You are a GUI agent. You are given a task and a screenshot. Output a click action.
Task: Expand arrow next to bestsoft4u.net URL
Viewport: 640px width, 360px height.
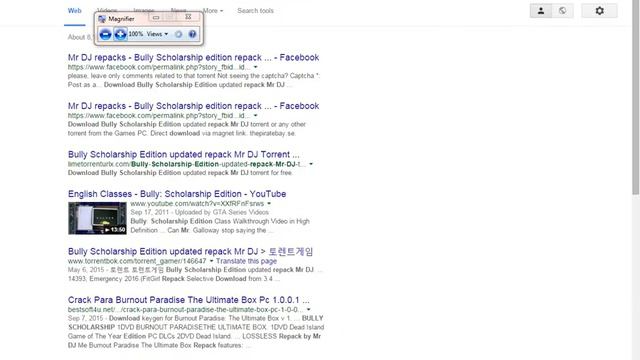308,309
